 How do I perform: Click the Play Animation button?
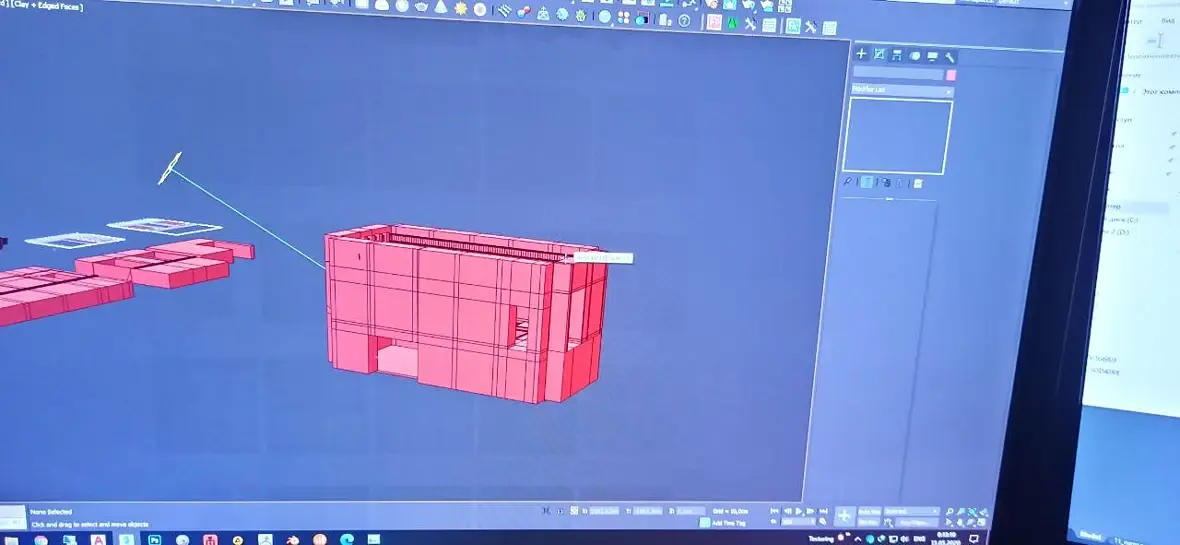[798, 511]
